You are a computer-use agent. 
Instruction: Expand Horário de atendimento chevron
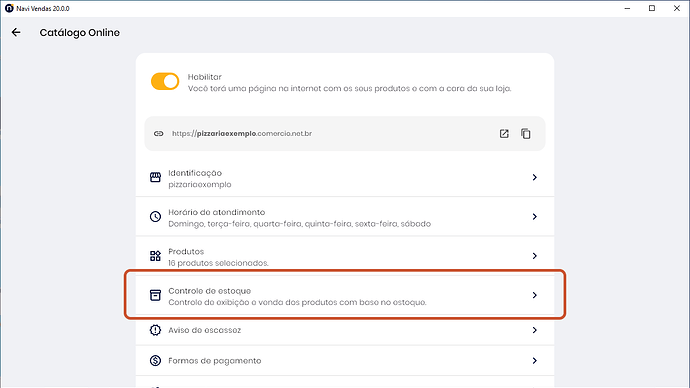click(x=535, y=216)
